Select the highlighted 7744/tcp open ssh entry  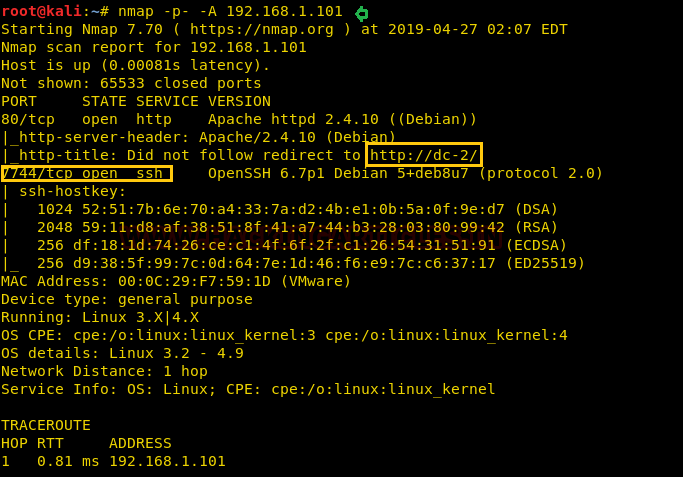pyautogui.click(x=87, y=173)
